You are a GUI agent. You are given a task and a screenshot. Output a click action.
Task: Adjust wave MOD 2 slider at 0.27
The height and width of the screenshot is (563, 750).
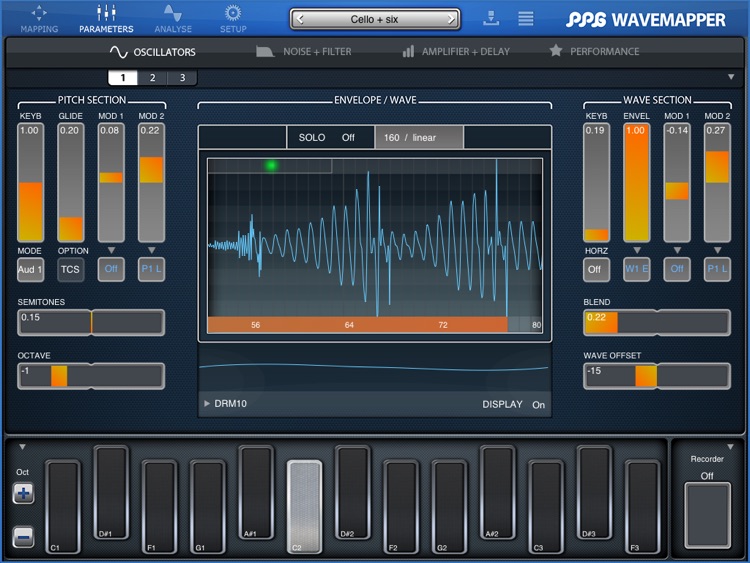click(717, 183)
